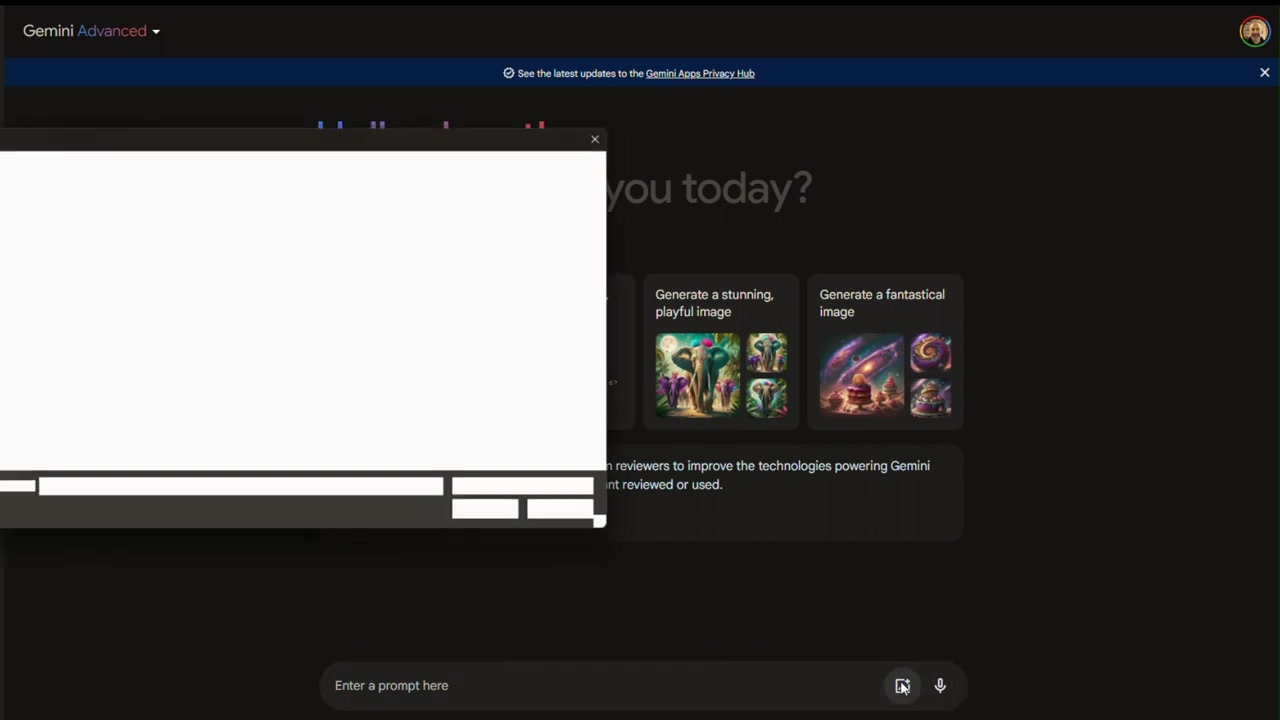Click the top-right small elephant thumbnail
The width and height of the screenshot is (1280, 720).
pyautogui.click(x=767, y=353)
